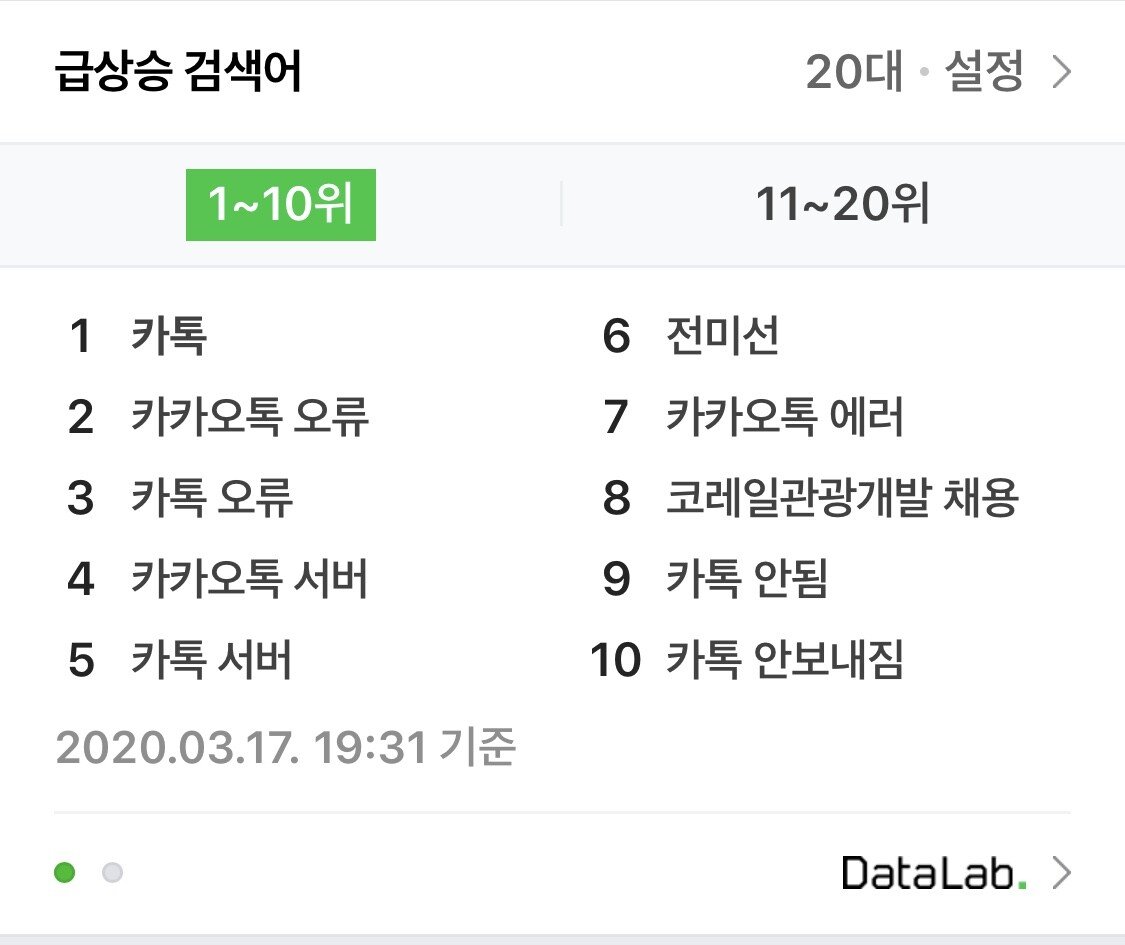Image resolution: width=1125 pixels, height=945 pixels.
Task: Click the 급상승 검색어 heading
Action: (x=178, y=73)
